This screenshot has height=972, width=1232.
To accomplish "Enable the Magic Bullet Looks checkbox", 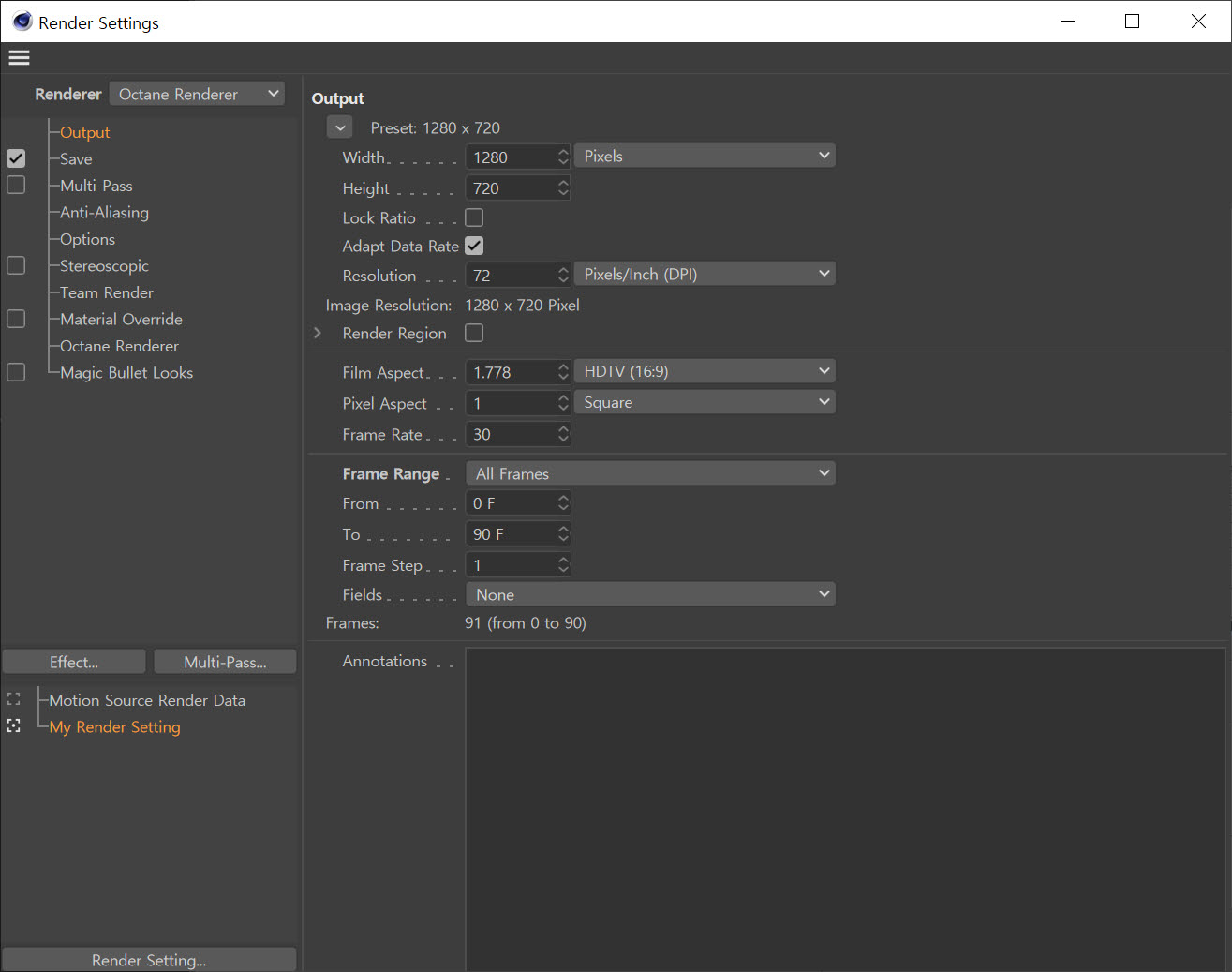I will pyautogui.click(x=16, y=372).
